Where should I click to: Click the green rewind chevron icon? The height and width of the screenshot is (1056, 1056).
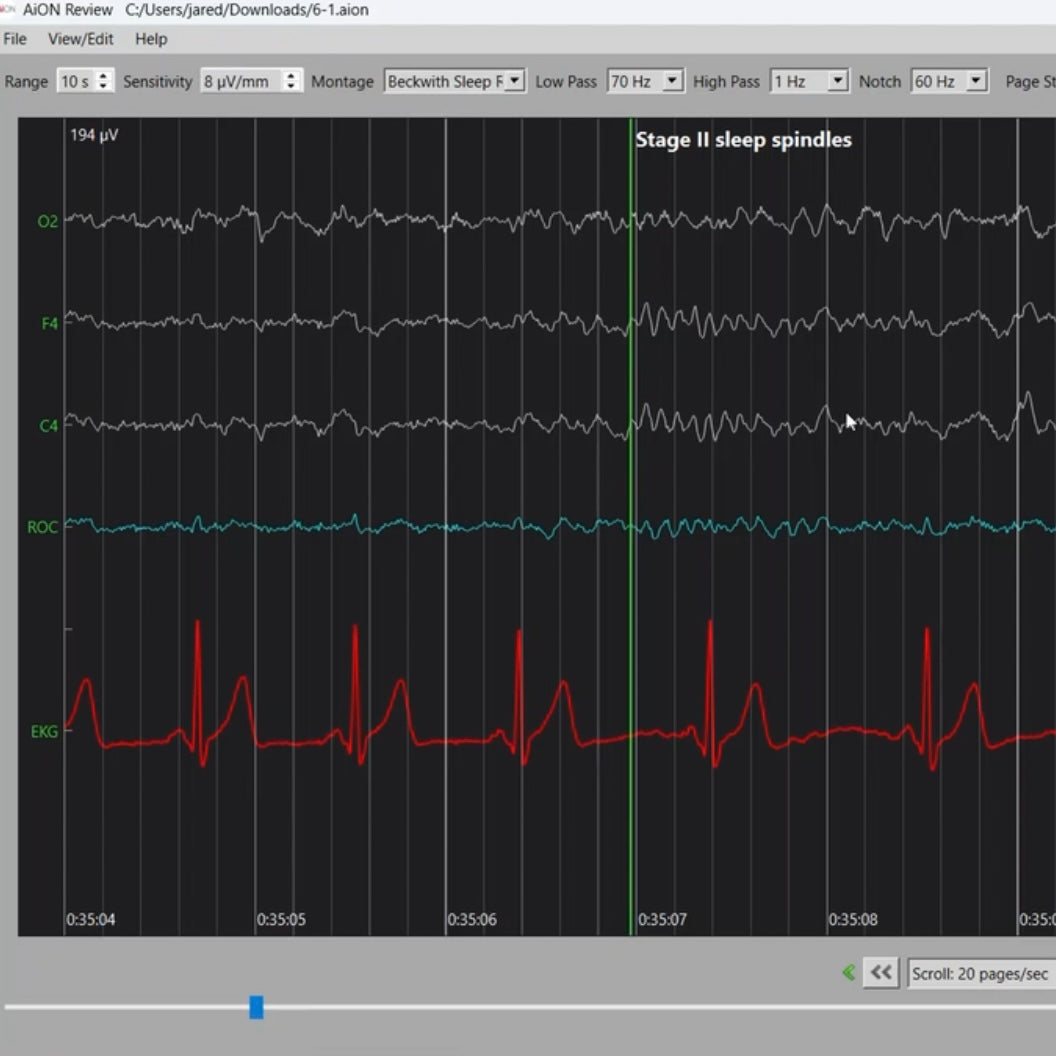coord(848,972)
